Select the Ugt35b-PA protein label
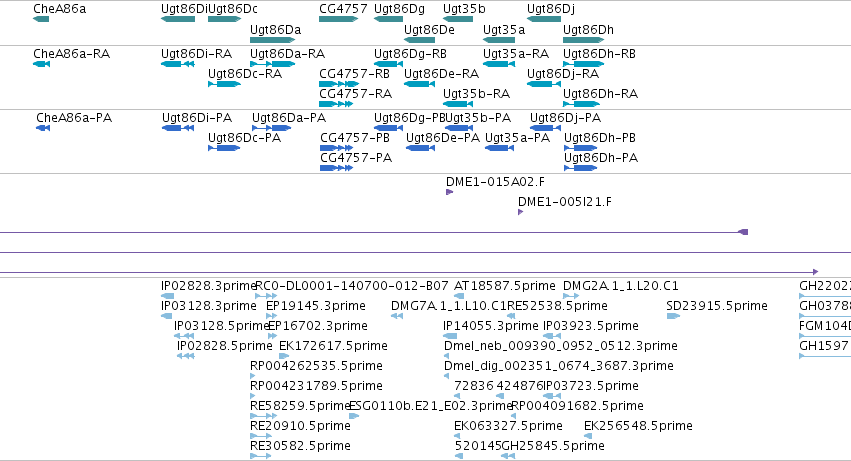 [478, 118]
